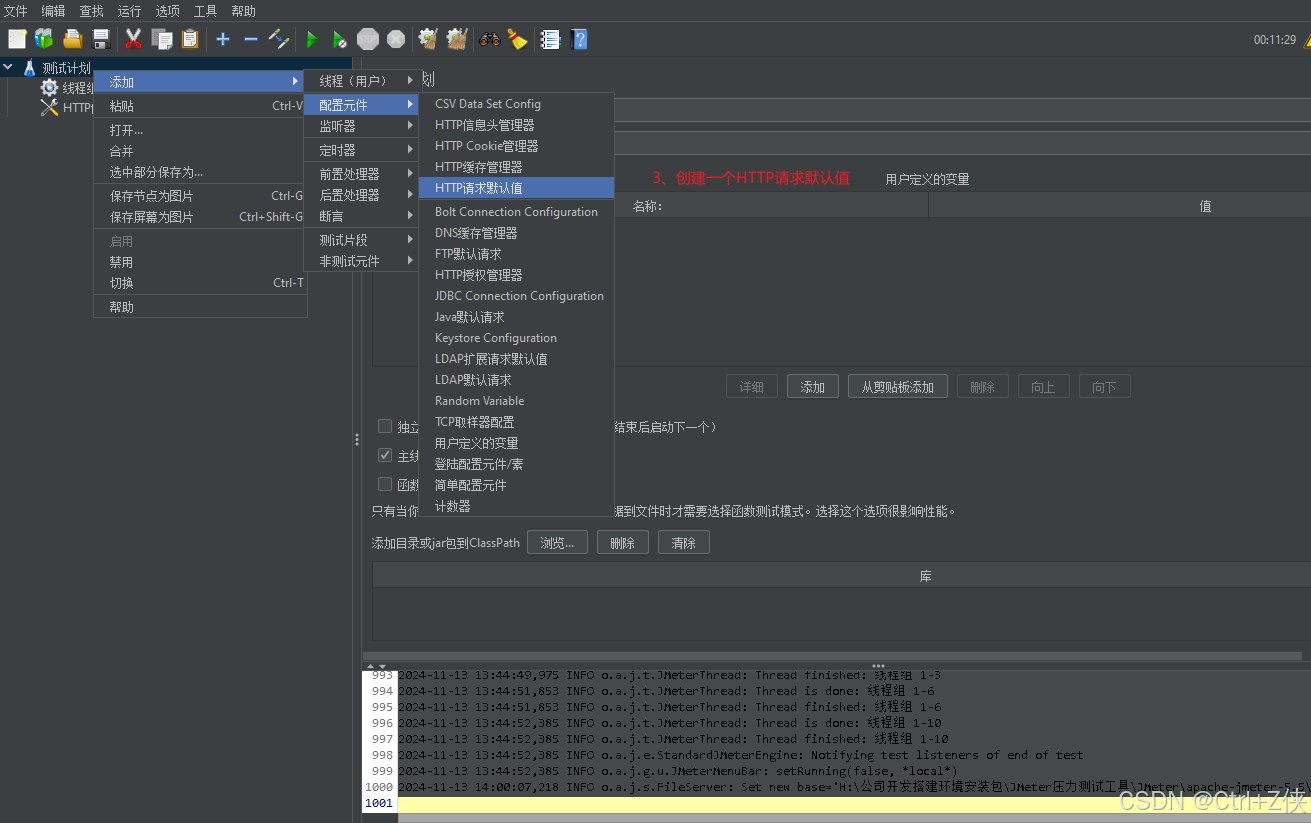Screen dimensions: 1311x823
Task: Collapse all nodes with minus icon
Action: click(251, 39)
